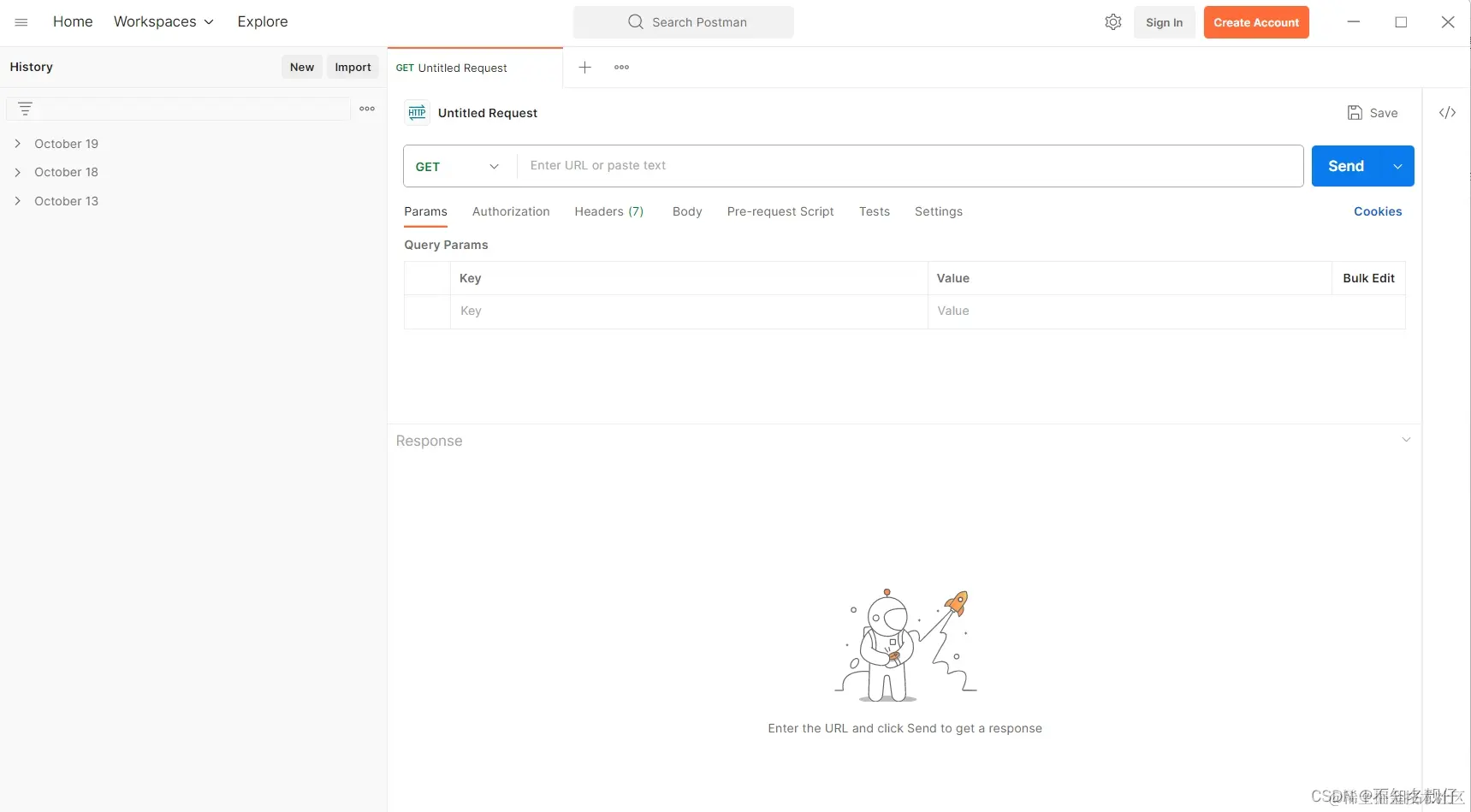Click the Sign In button

click(x=1165, y=22)
